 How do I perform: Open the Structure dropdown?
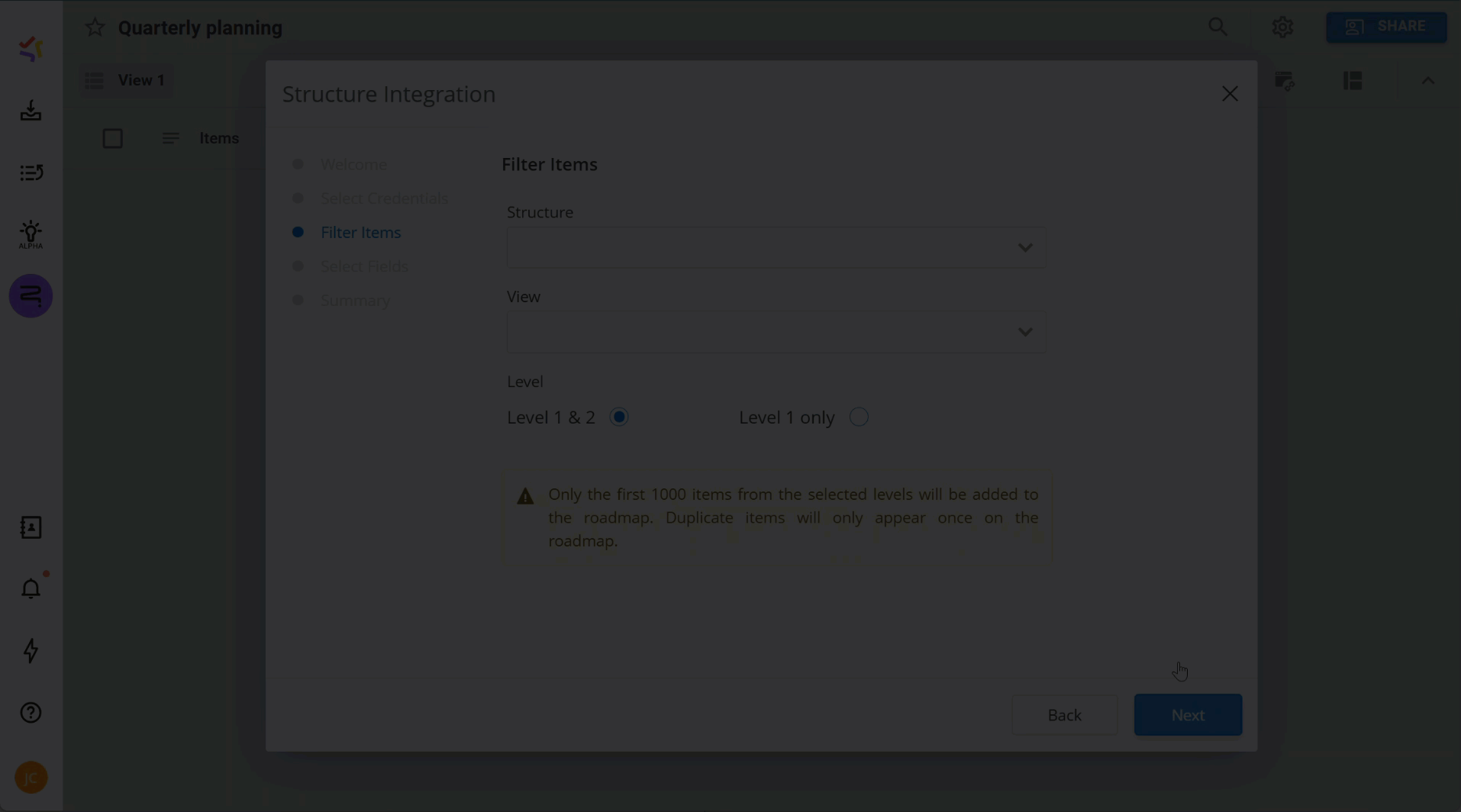coord(776,247)
